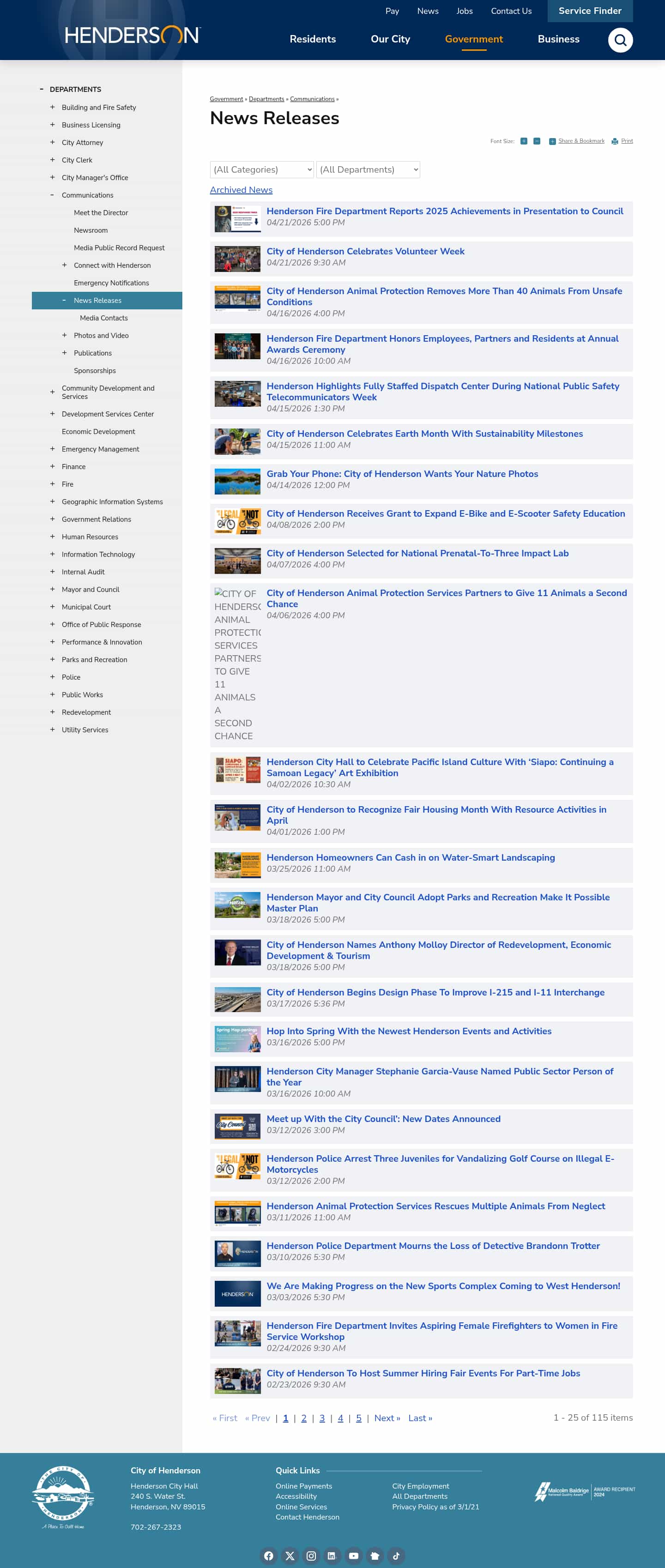
Task: Open the YouTube footer icon
Action: tap(353, 1555)
